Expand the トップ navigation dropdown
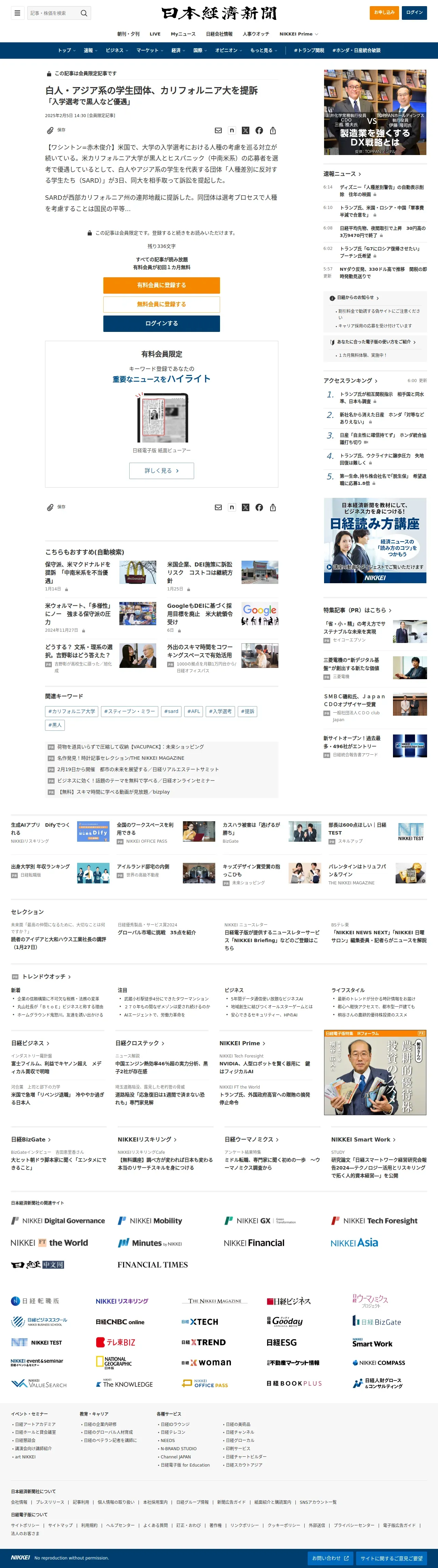The image size is (438, 1568). pyautogui.click(x=66, y=51)
